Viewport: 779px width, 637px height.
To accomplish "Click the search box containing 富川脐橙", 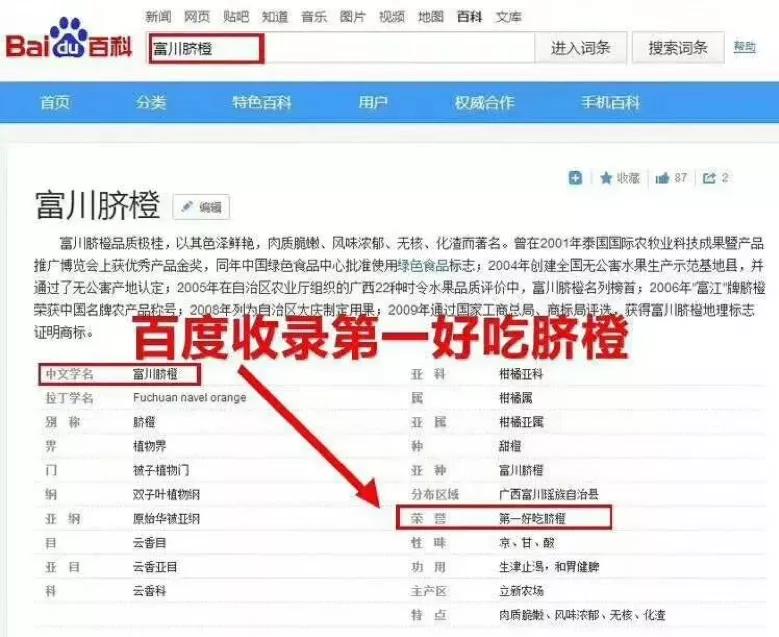I will pyautogui.click(x=341, y=48).
